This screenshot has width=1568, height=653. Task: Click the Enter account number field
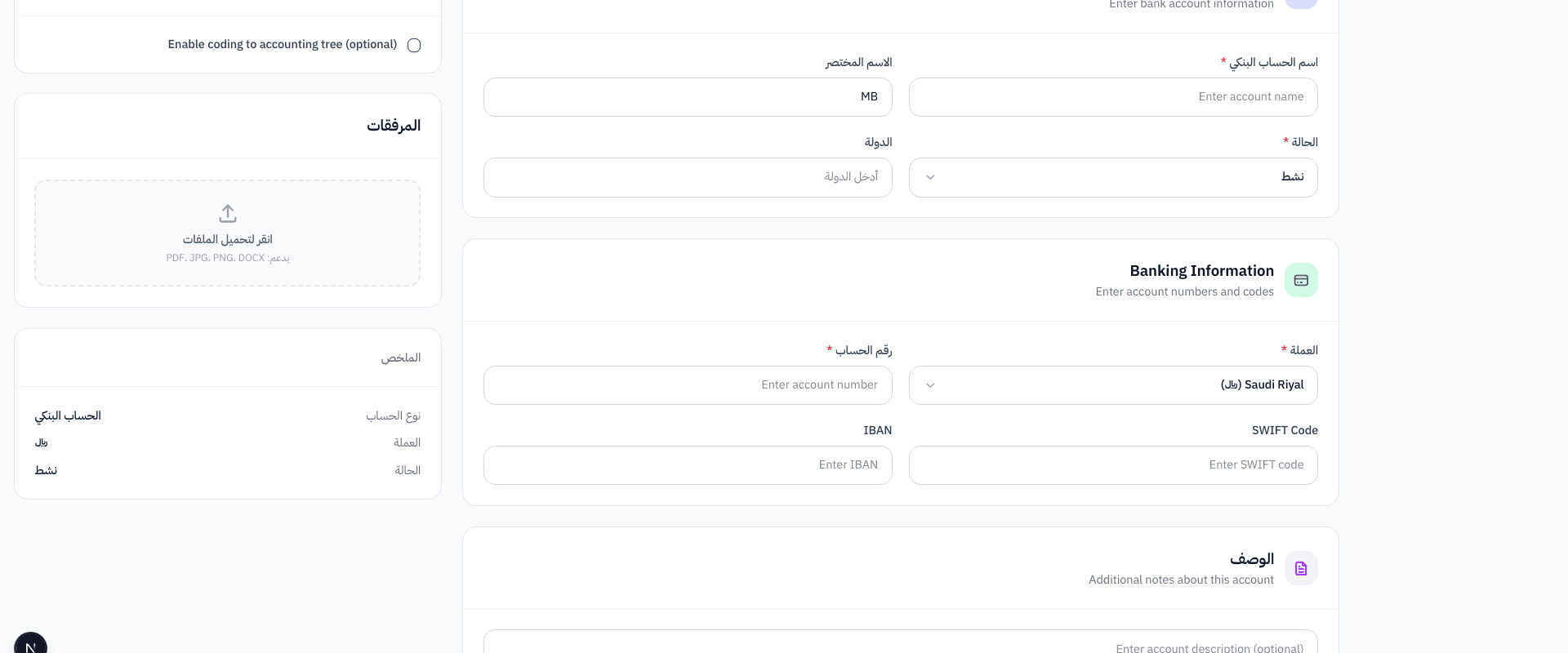point(688,384)
